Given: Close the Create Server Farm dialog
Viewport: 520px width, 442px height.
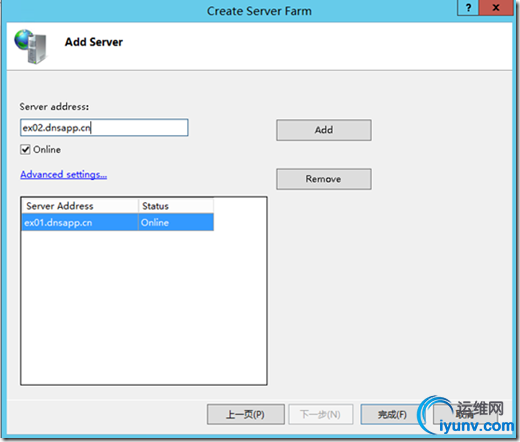Looking at the screenshot, I should click(496, 8).
